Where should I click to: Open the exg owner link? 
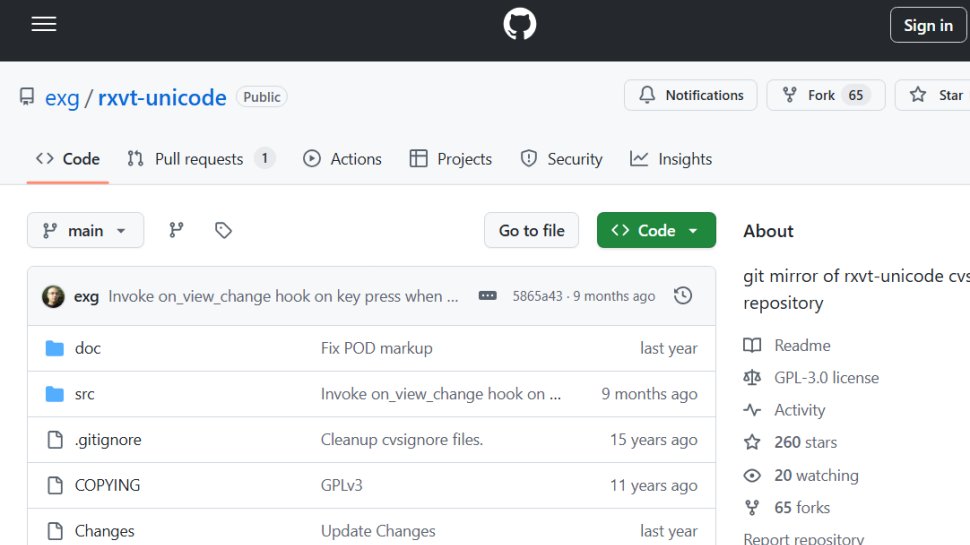pos(62,97)
